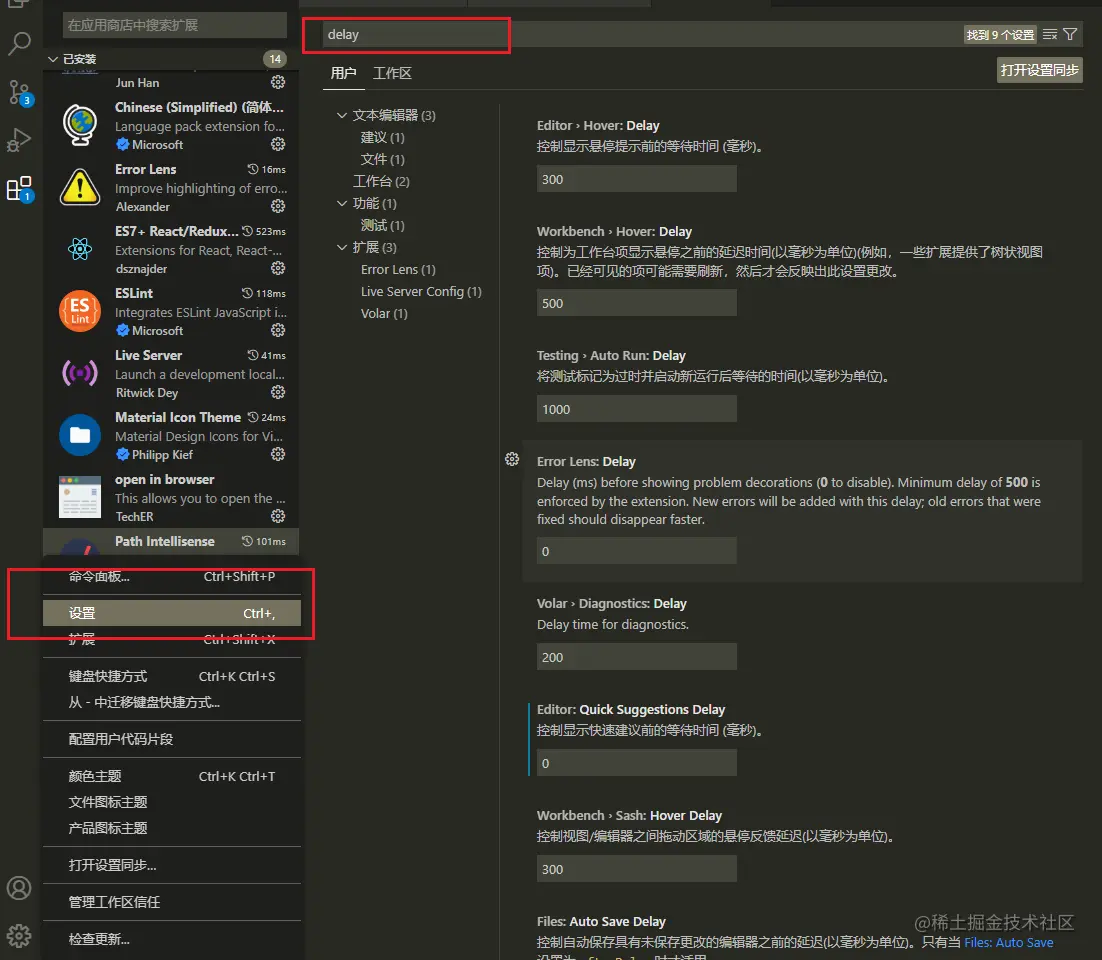Click the Sash Hover Delay value 300

pyautogui.click(x=637, y=869)
